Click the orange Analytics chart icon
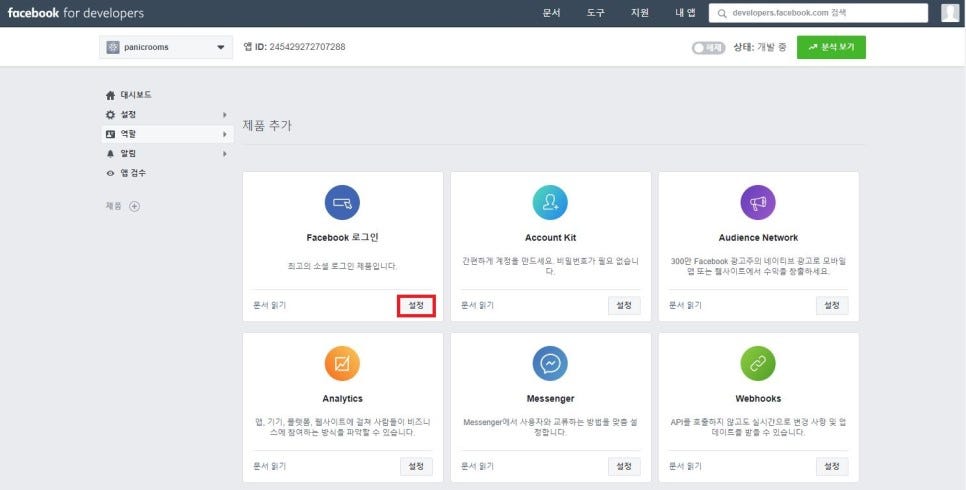The width and height of the screenshot is (966, 490). click(x=342, y=364)
